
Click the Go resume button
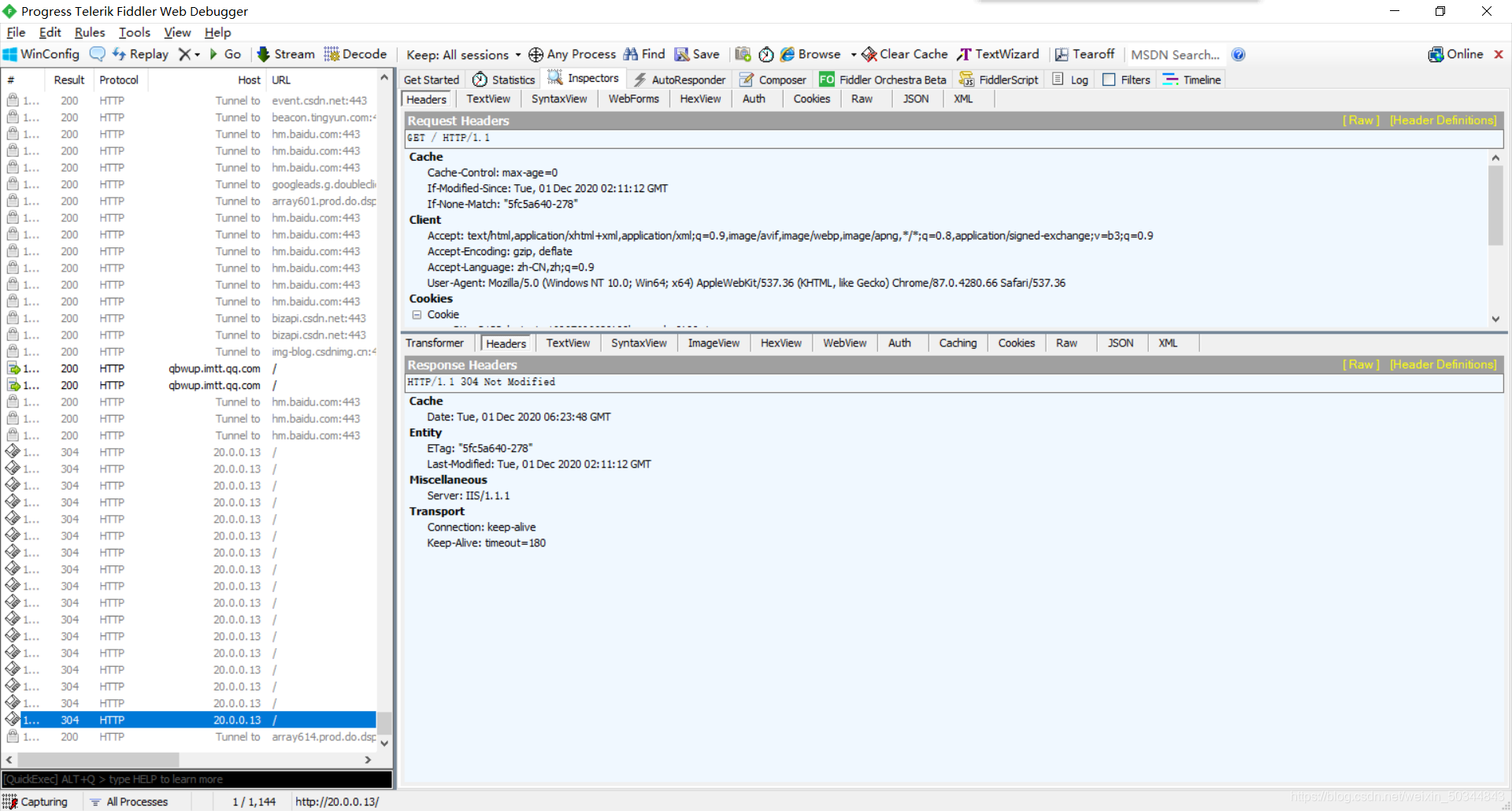click(x=224, y=54)
